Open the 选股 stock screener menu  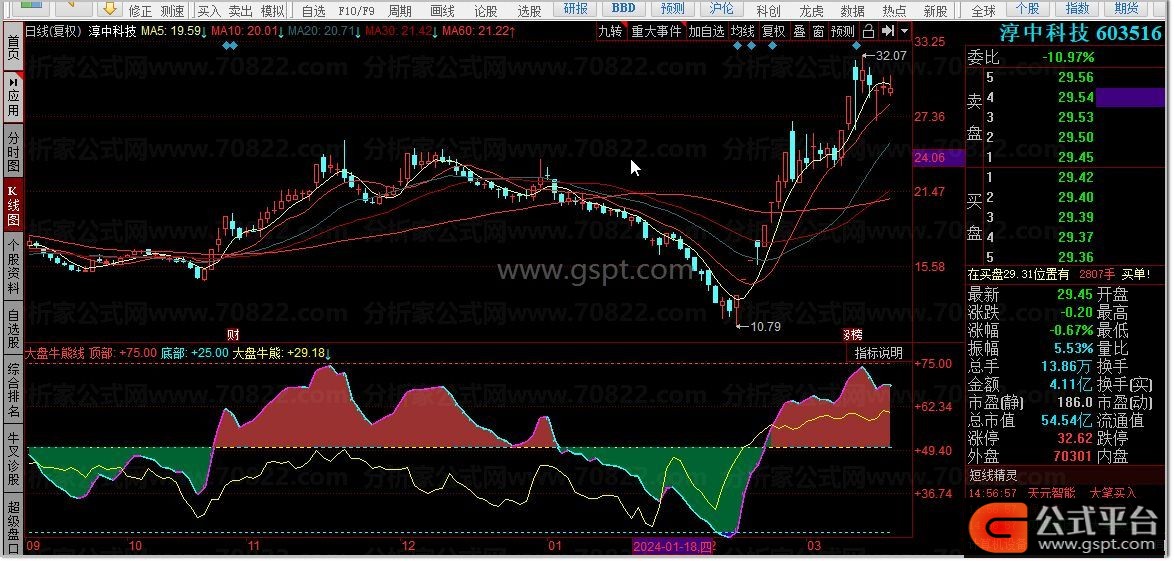point(529,10)
